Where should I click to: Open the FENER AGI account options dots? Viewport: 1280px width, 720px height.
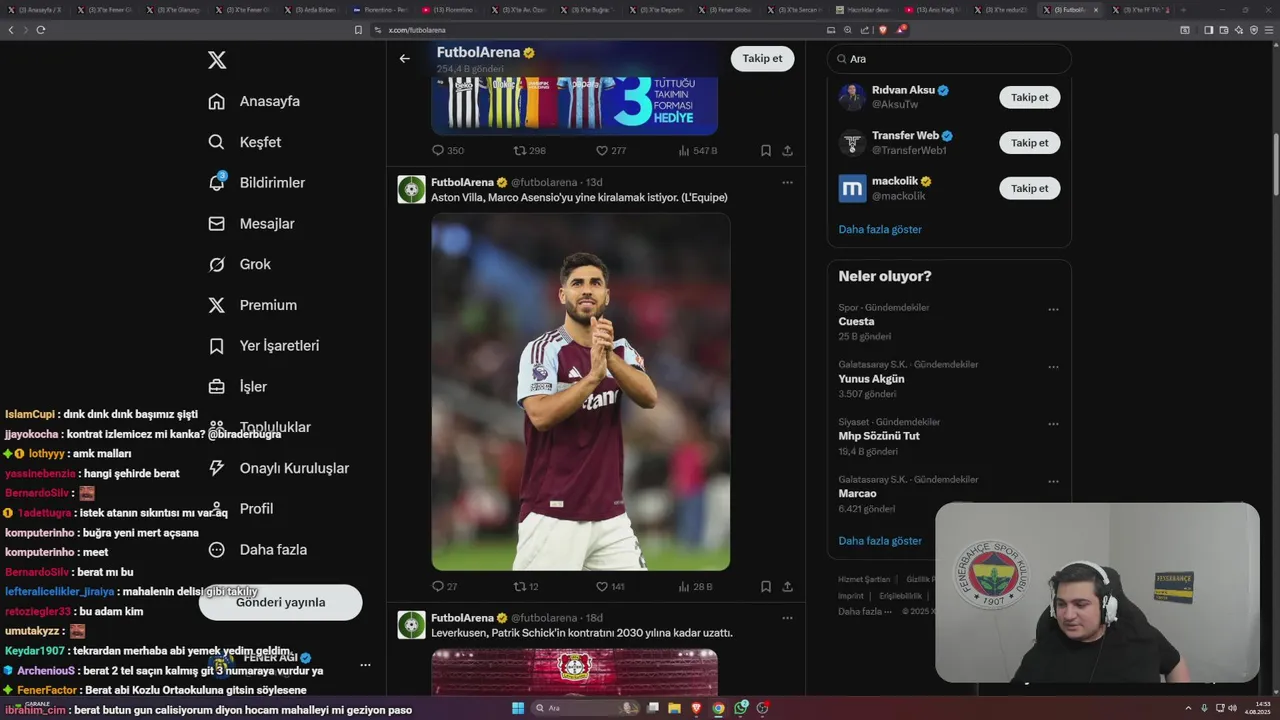tap(365, 665)
